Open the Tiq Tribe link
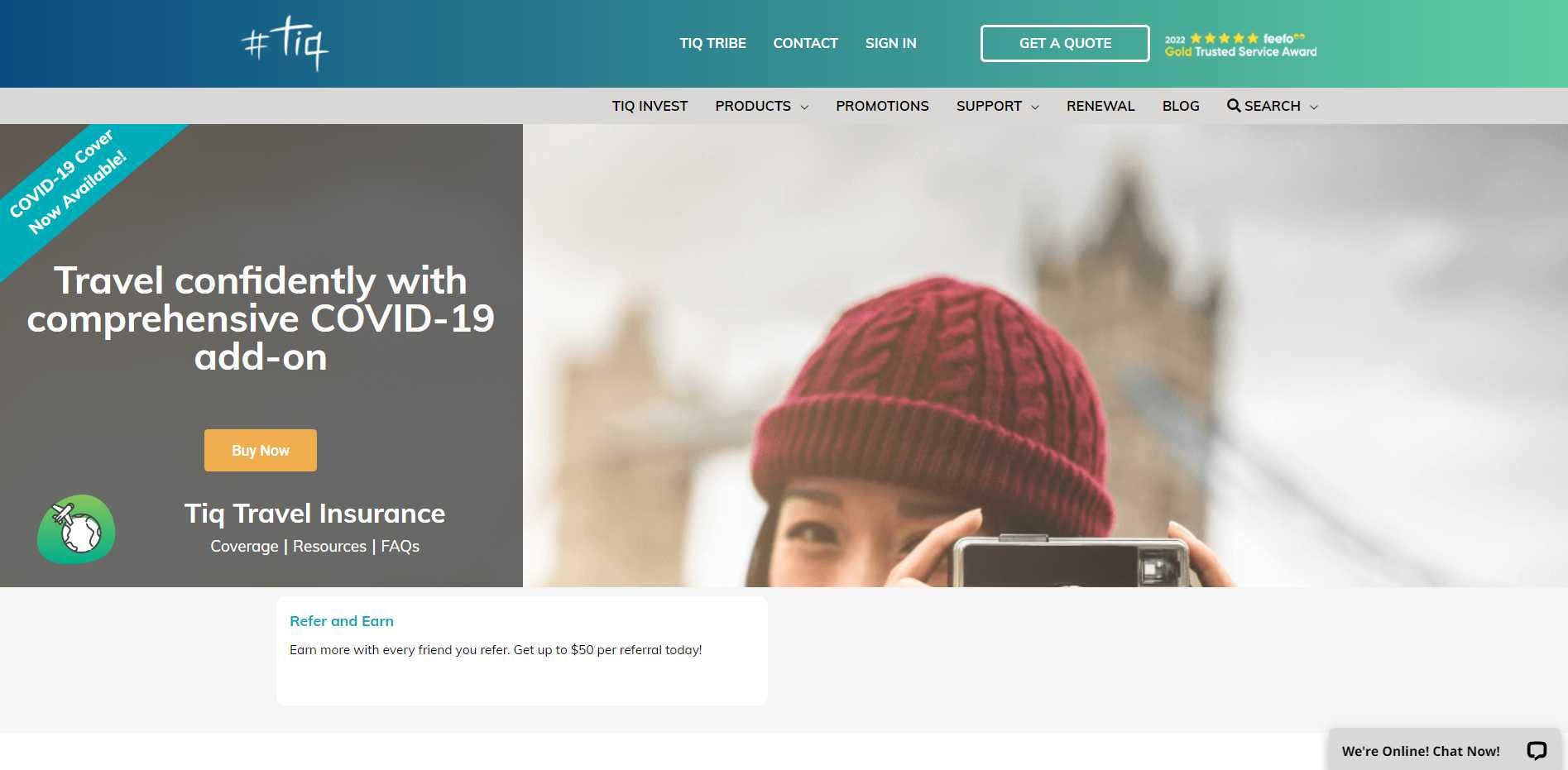The width and height of the screenshot is (1568, 770). (x=712, y=43)
